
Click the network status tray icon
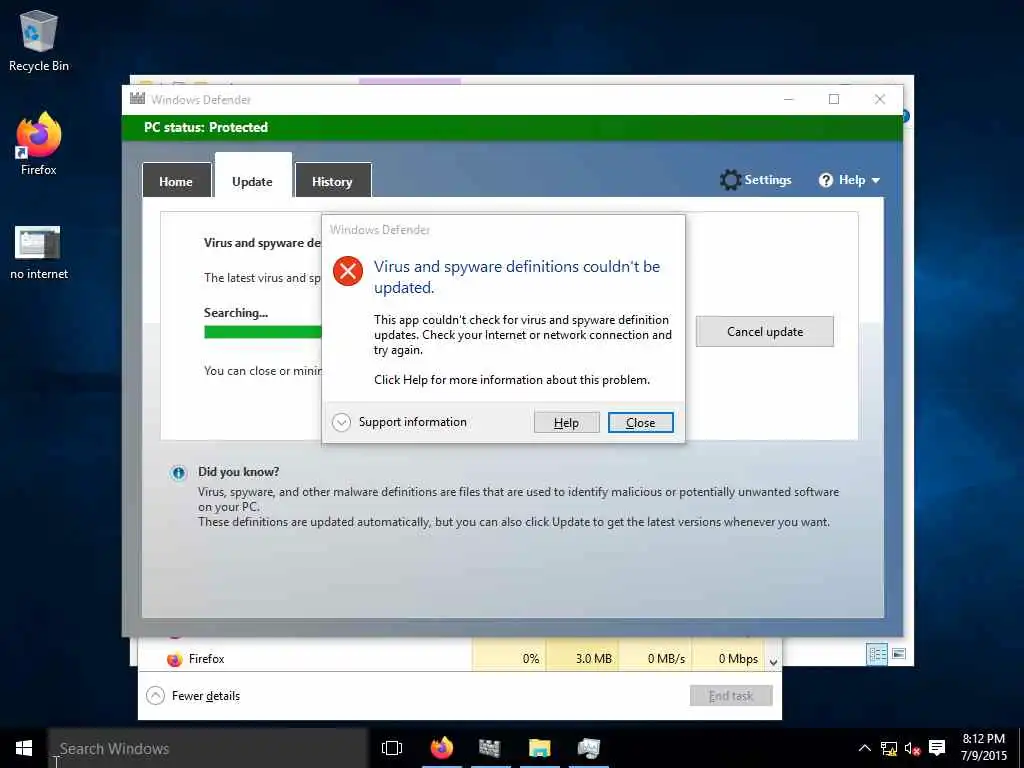point(888,749)
